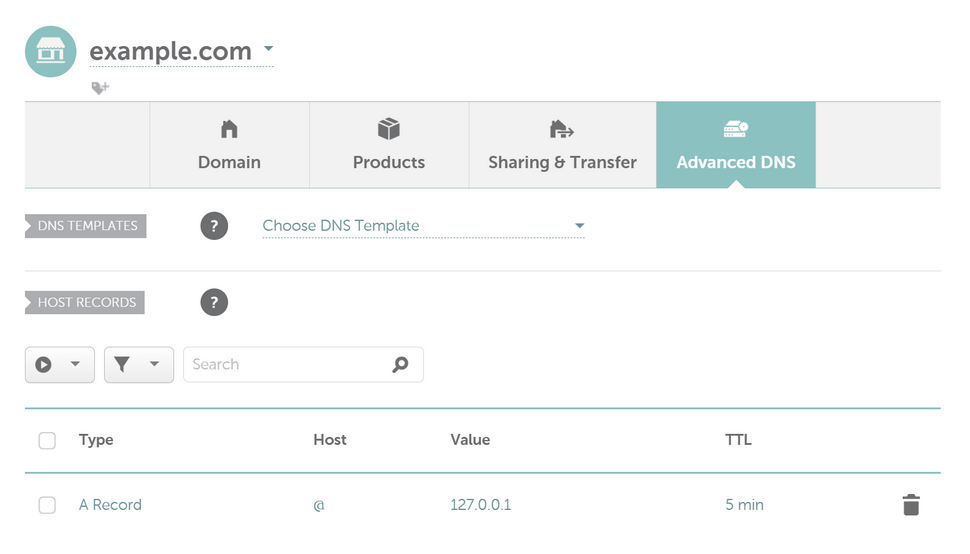
Task: Select the example.com domain name
Action: coord(171,51)
